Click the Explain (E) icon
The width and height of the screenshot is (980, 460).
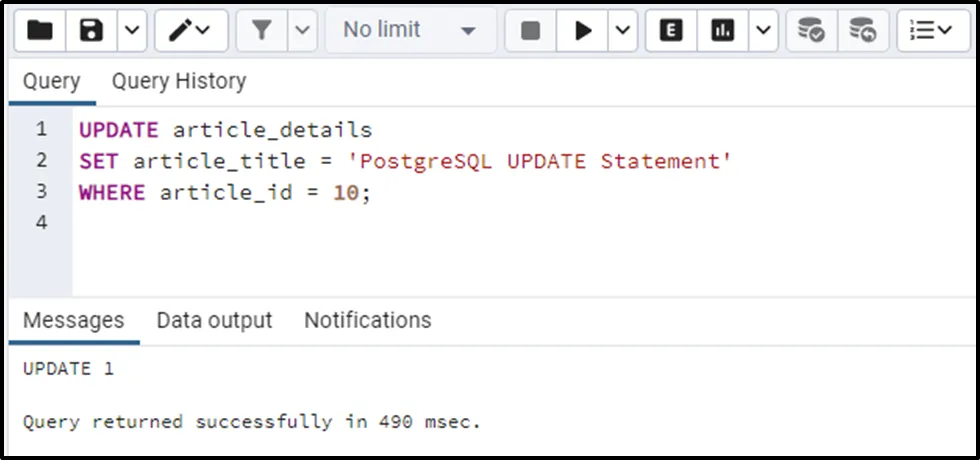click(671, 31)
